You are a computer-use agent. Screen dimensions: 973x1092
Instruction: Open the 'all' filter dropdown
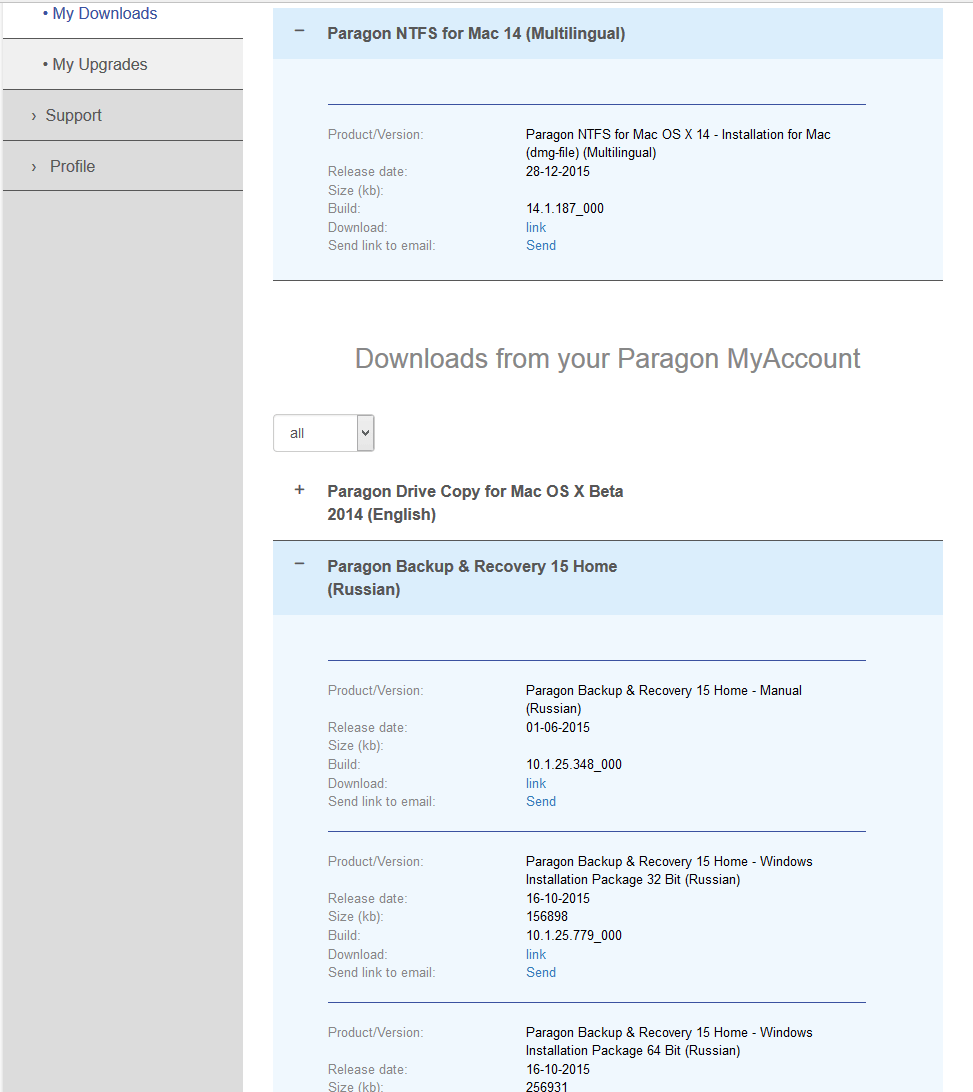tap(324, 433)
